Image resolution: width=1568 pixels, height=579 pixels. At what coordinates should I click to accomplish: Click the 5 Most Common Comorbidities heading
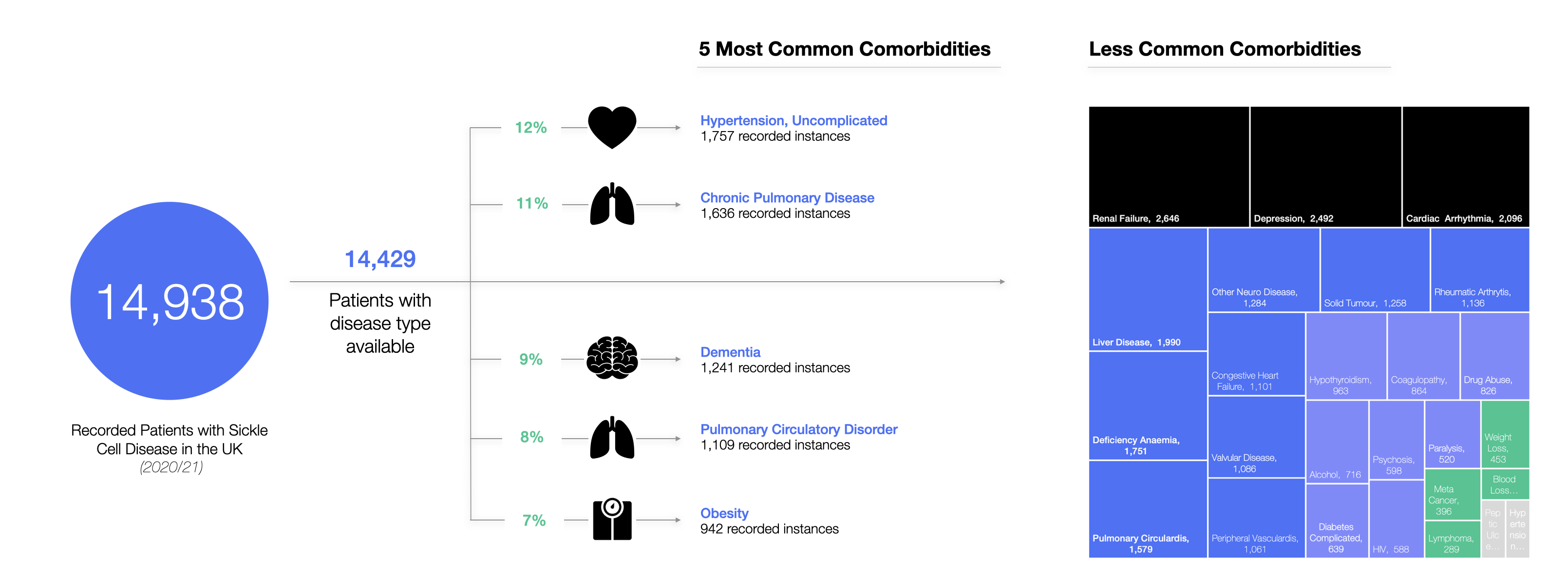tap(844, 49)
